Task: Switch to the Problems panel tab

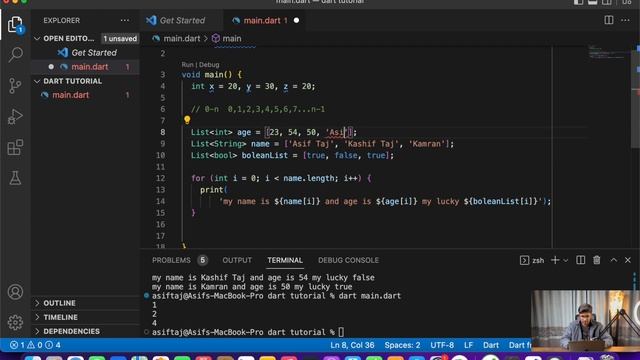Action: (x=171, y=260)
